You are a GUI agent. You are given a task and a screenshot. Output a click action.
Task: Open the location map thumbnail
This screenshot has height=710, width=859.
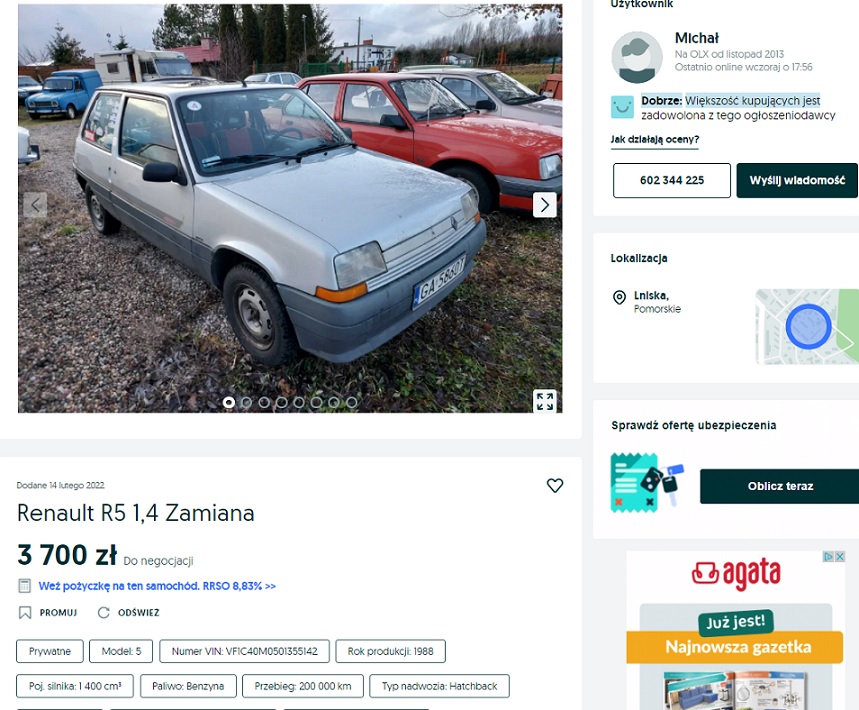click(807, 327)
